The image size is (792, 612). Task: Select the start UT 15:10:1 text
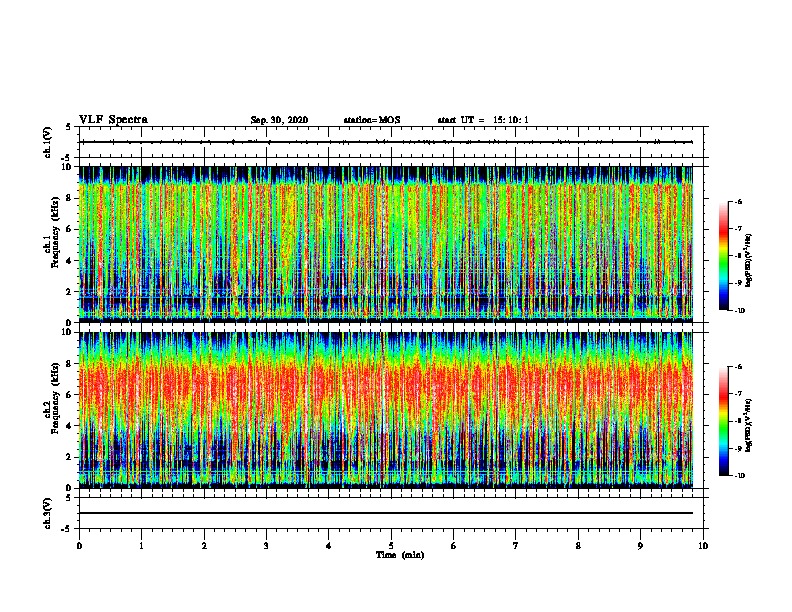483,120
